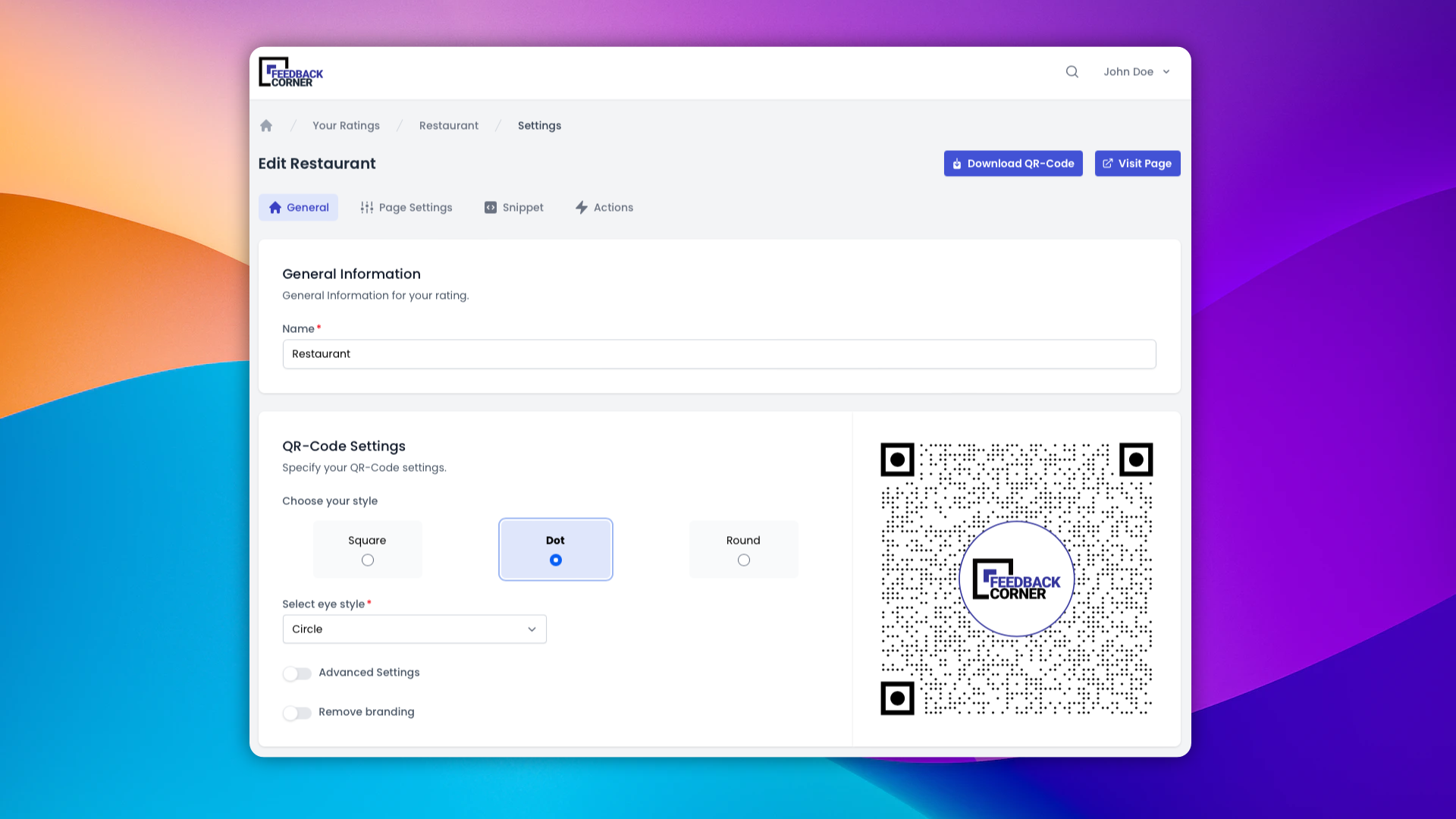This screenshot has height=819, width=1456.
Task: Click Visit Page button
Action: click(x=1137, y=163)
